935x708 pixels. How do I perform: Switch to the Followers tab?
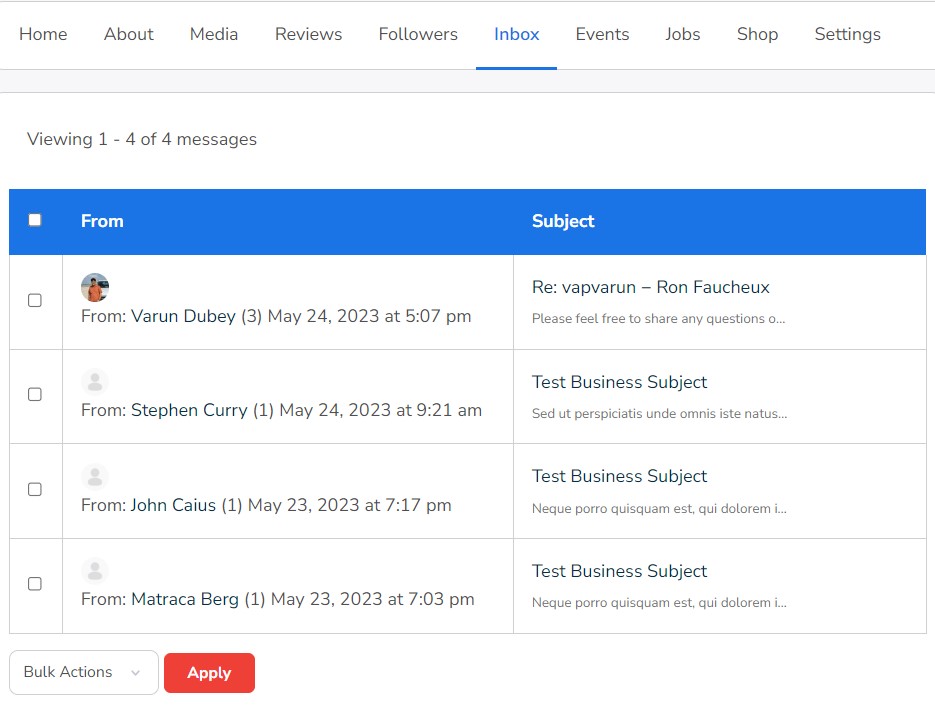click(x=418, y=34)
